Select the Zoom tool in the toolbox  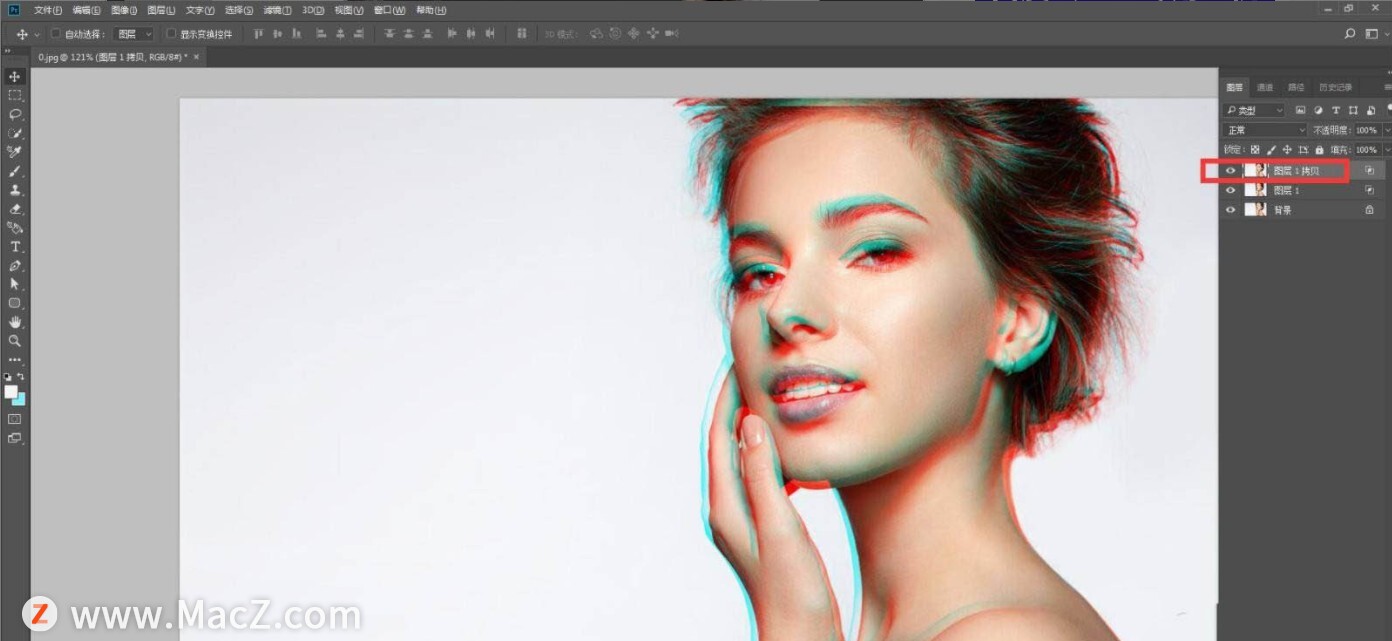tap(14, 341)
